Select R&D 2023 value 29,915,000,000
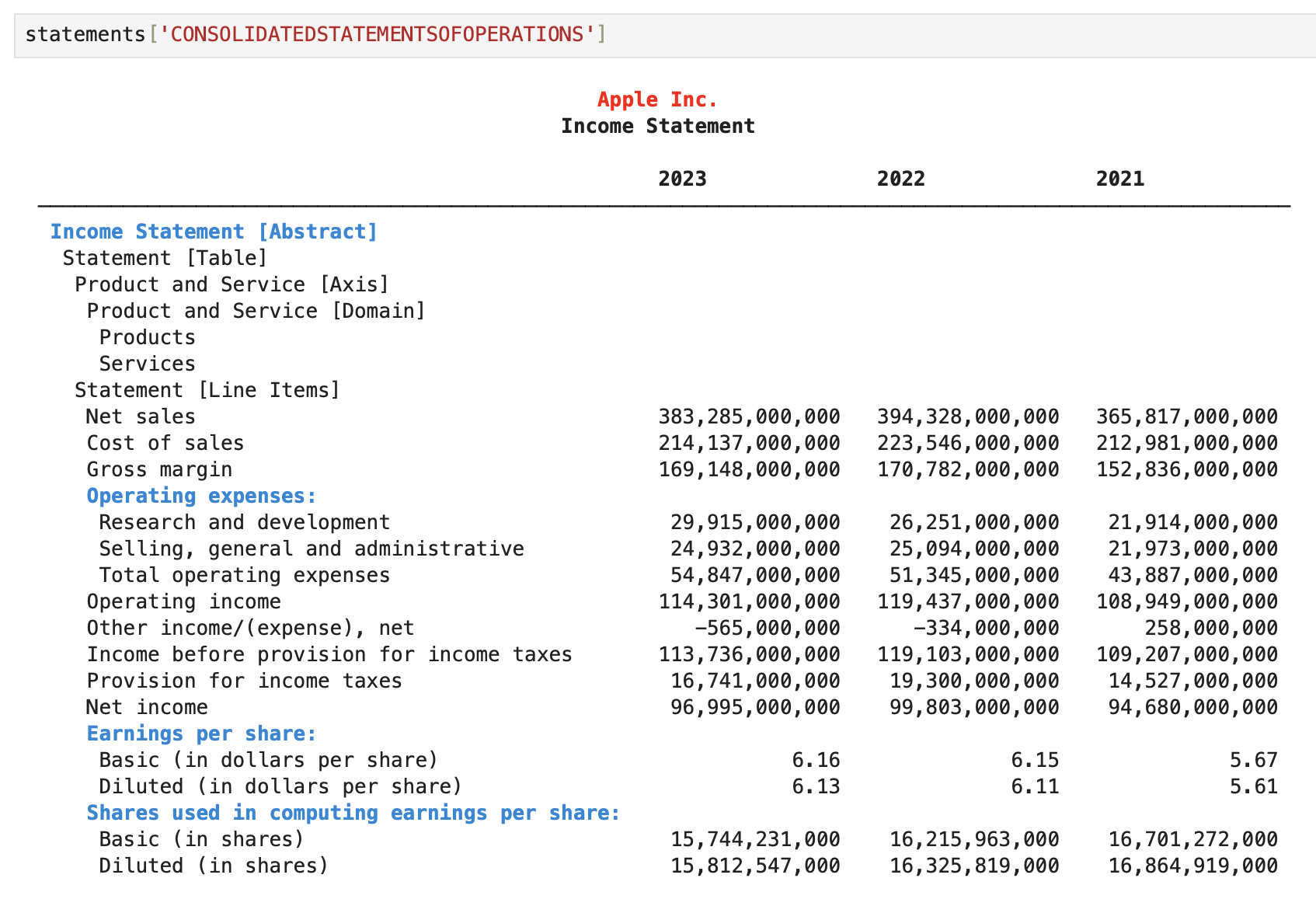Viewport: 1316px width, 906px height. point(755,522)
